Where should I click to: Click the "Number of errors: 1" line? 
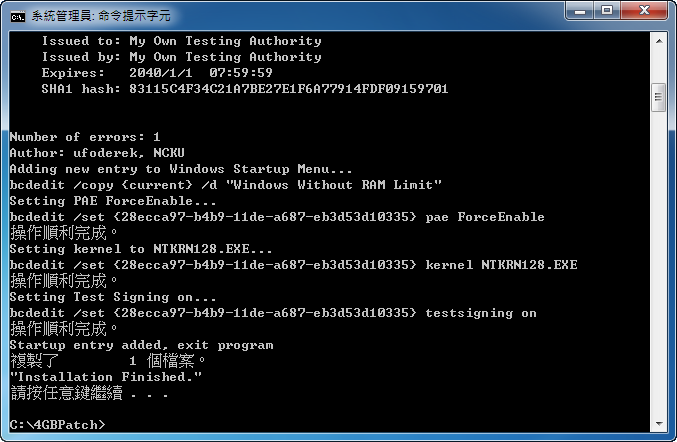click(85, 137)
